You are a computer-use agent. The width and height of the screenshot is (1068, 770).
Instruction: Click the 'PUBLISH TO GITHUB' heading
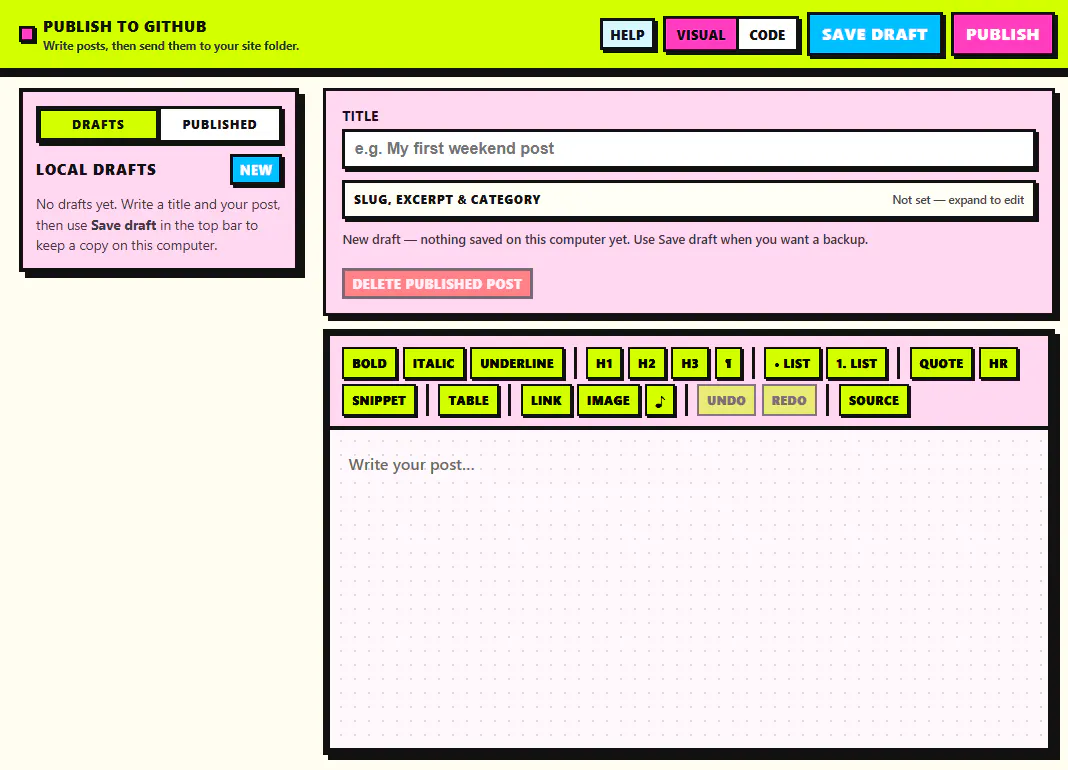(x=125, y=27)
